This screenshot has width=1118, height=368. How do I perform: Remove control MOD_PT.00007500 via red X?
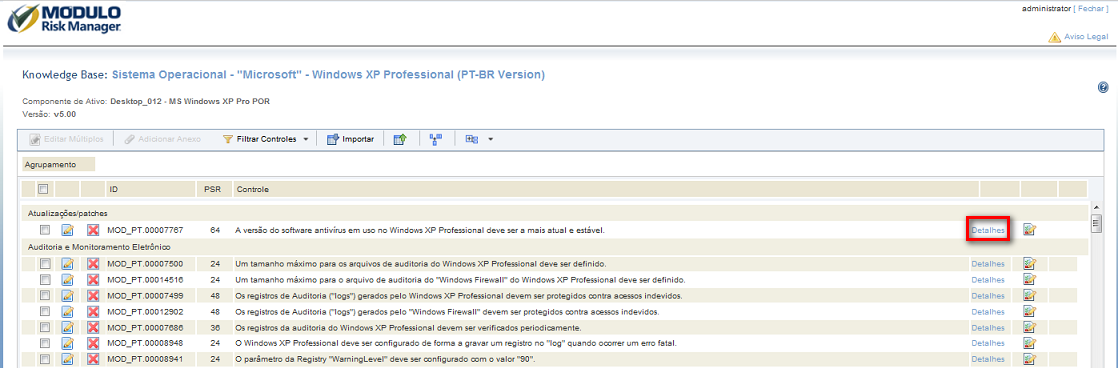(x=93, y=264)
